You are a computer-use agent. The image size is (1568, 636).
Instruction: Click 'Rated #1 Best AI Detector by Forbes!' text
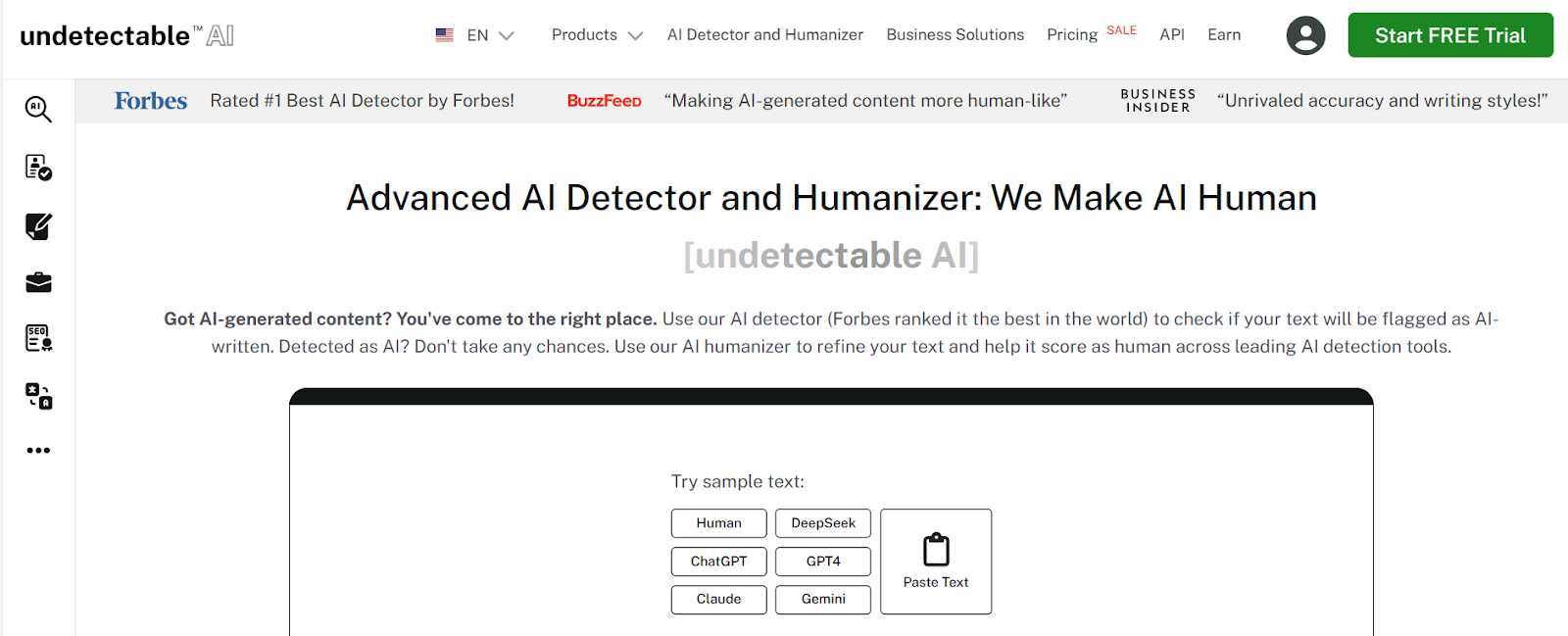362,101
